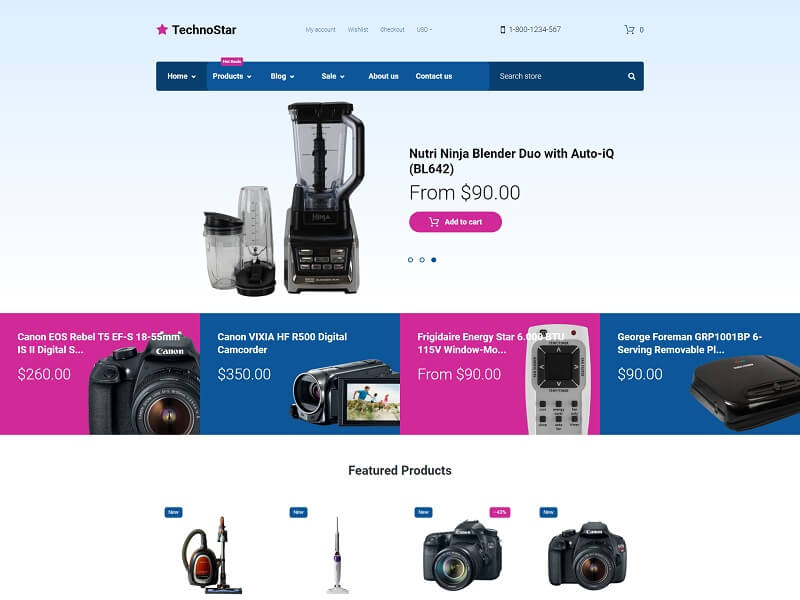Expand the Sale menu dropdown
This screenshot has height=600, width=800.
coord(333,77)
